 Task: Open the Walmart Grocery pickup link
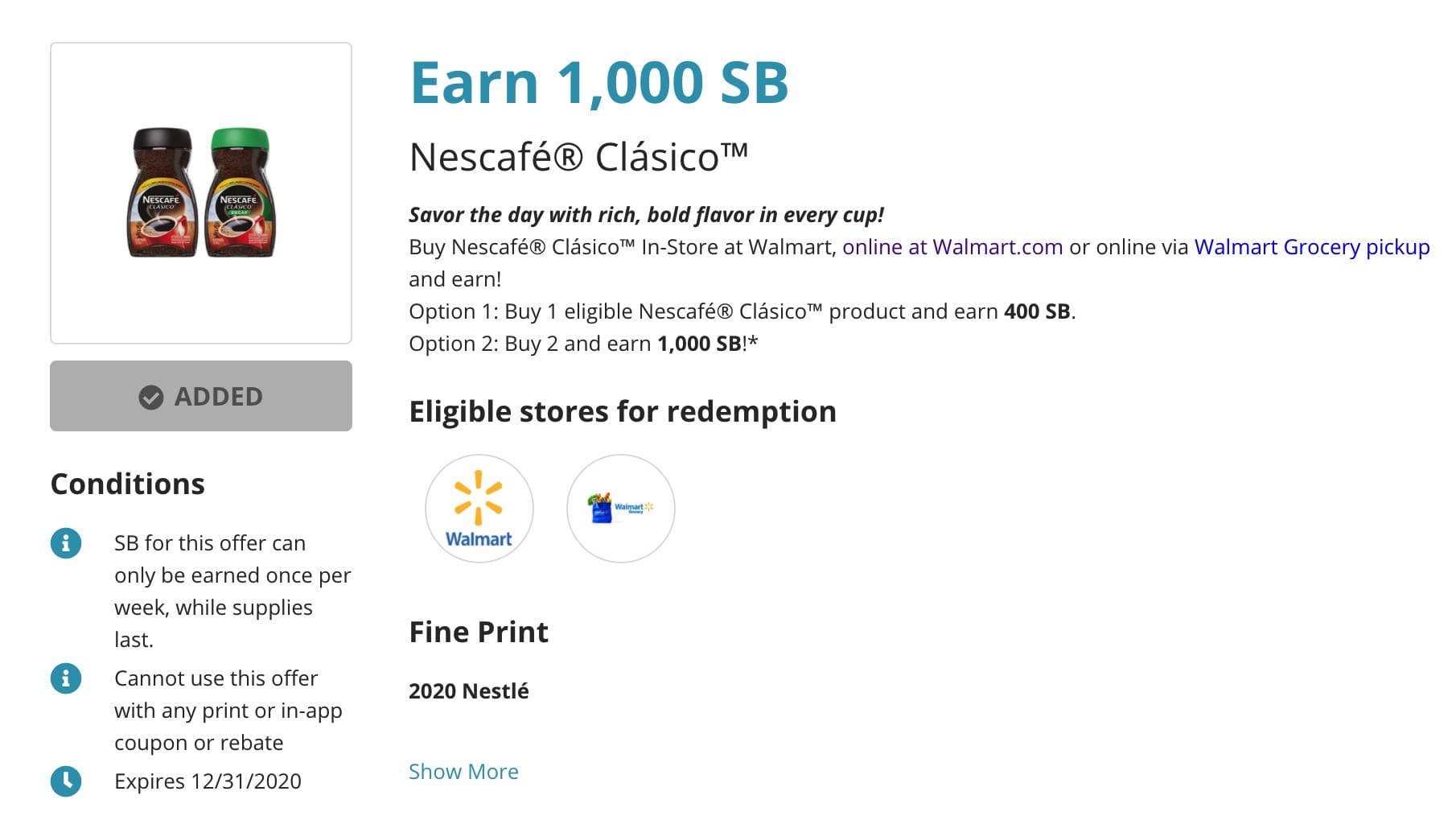1311,247
